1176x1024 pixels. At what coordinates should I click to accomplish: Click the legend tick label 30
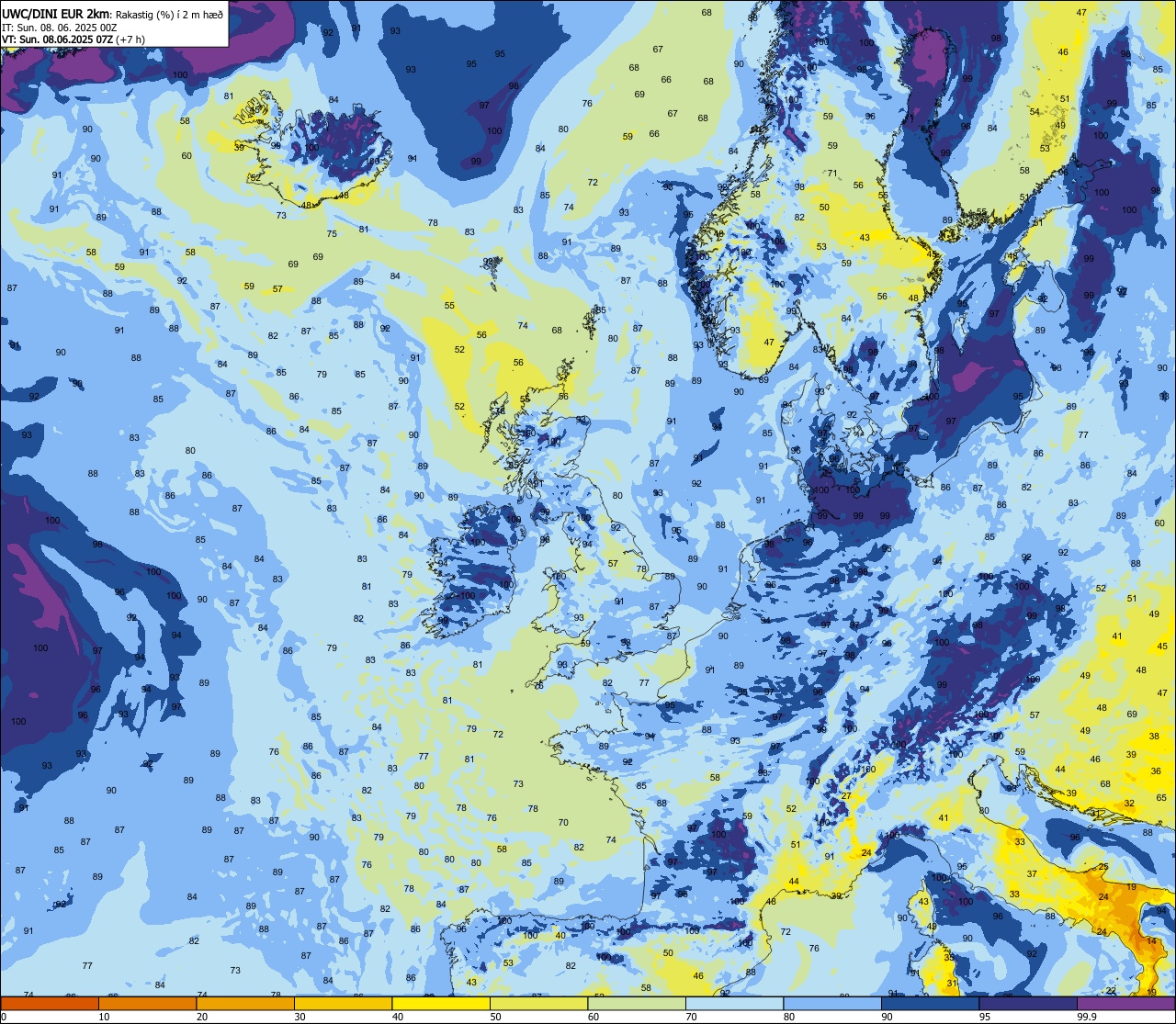coord(300,1017)
